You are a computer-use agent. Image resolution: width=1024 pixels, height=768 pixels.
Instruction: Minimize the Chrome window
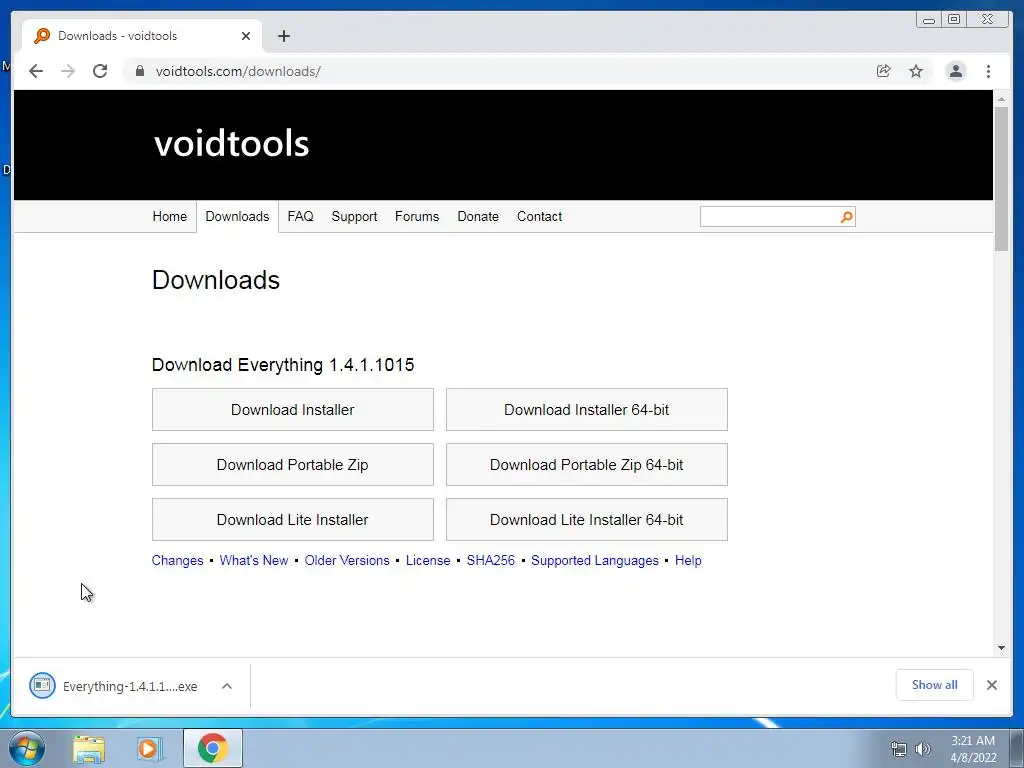[x=929, y=20]
